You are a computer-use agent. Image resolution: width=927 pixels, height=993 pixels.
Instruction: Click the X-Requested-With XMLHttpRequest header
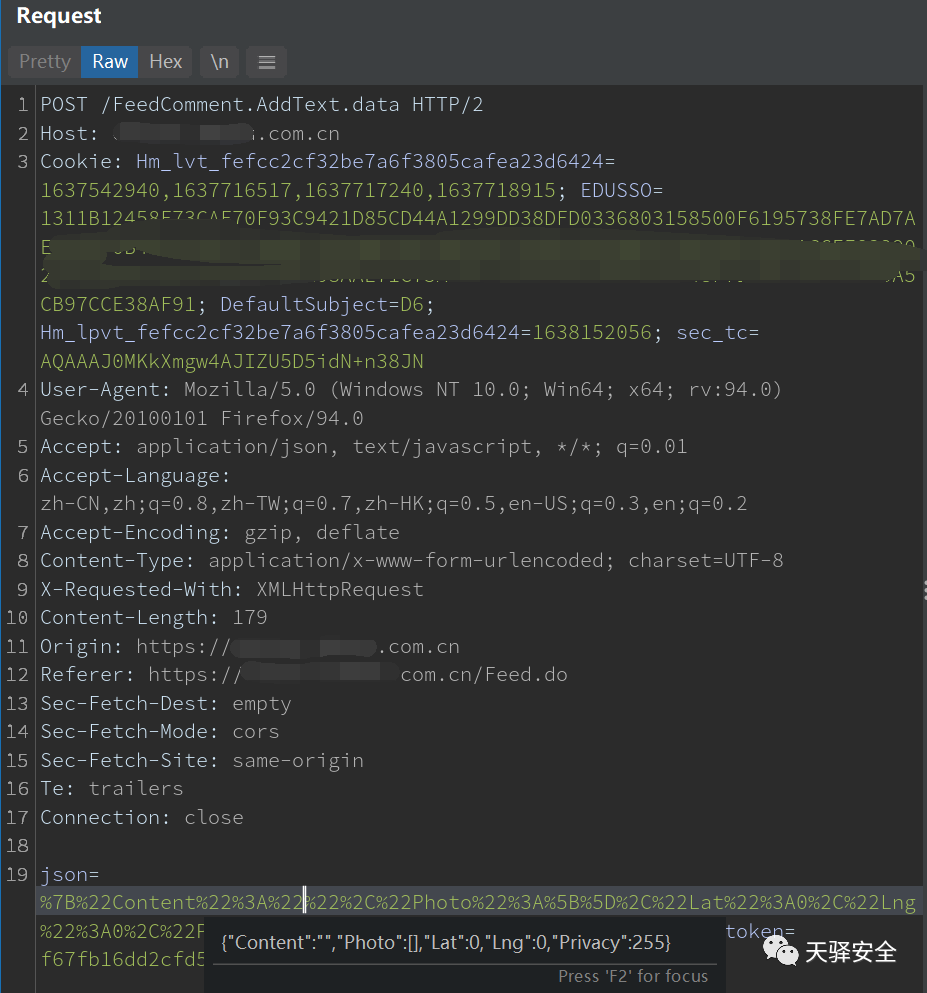[x=231, y=590]
